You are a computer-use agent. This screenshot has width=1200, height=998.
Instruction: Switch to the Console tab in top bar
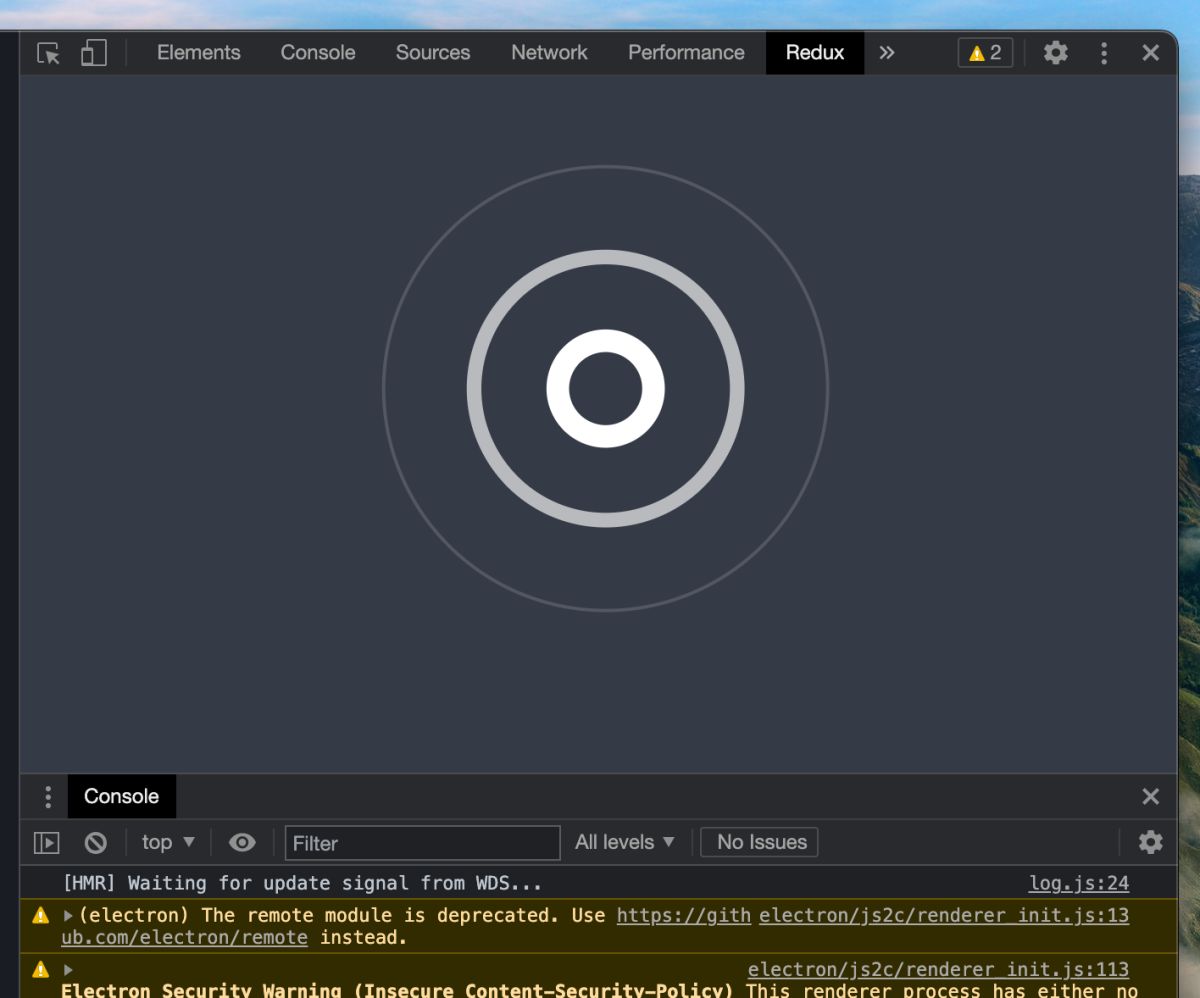pos(318,53)
